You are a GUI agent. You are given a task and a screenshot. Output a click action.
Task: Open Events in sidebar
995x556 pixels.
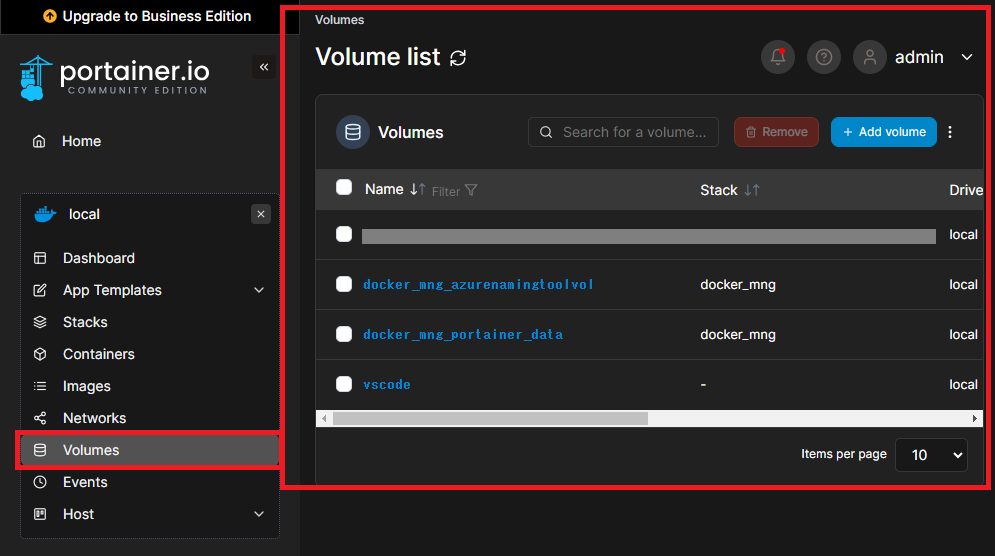pyautogui.click(x=85, y=482)
